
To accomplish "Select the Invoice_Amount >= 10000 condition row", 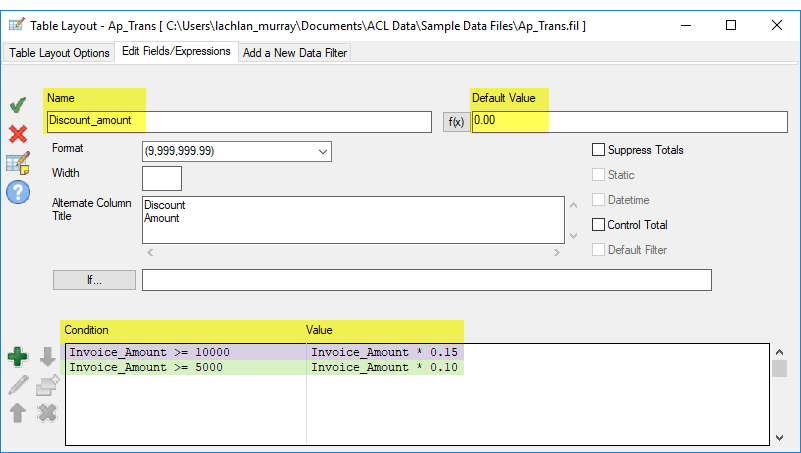I will [185, 352].
